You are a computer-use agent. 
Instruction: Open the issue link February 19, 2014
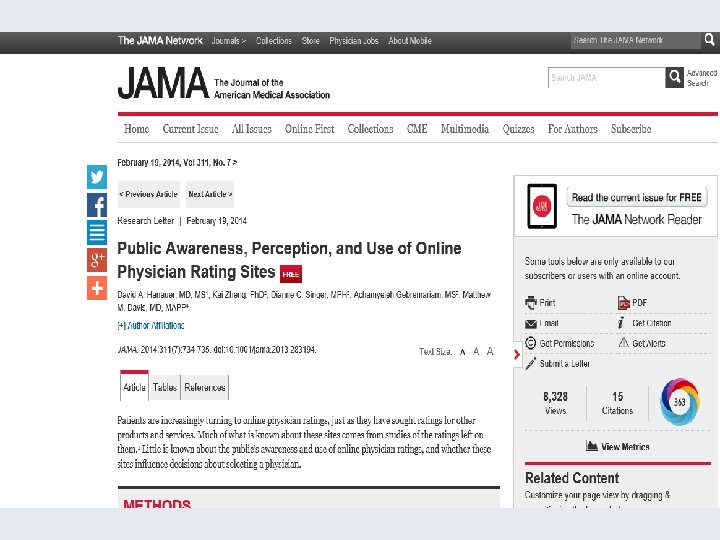click(177, 163)
